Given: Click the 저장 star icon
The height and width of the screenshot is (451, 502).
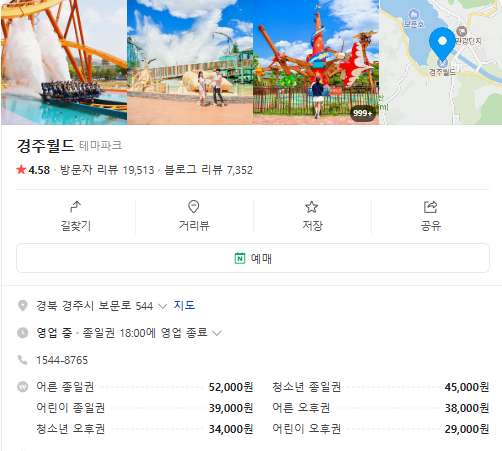Looking at the screenshot, I should point(312,207).
